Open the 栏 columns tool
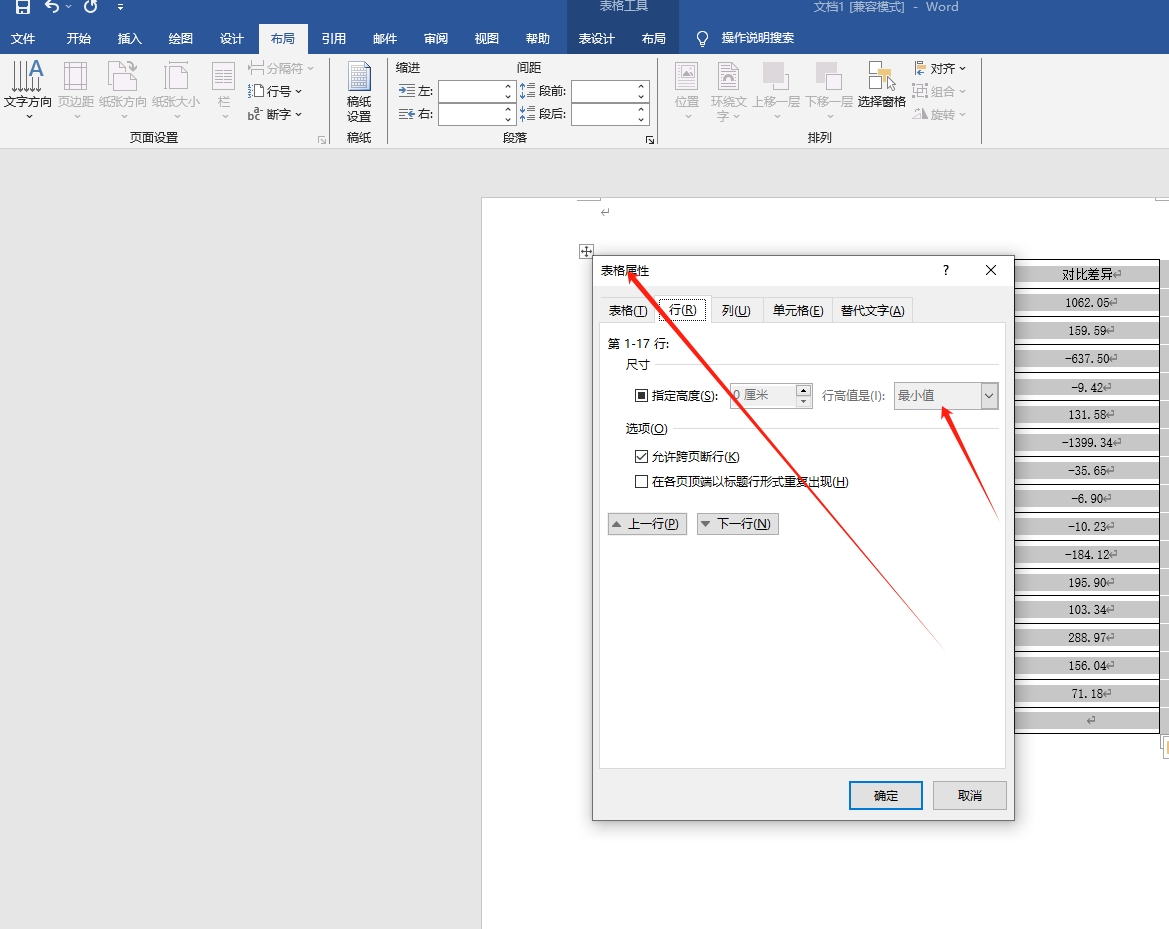Viewport: 1169px width, 929px height. (x=224, y=89)
